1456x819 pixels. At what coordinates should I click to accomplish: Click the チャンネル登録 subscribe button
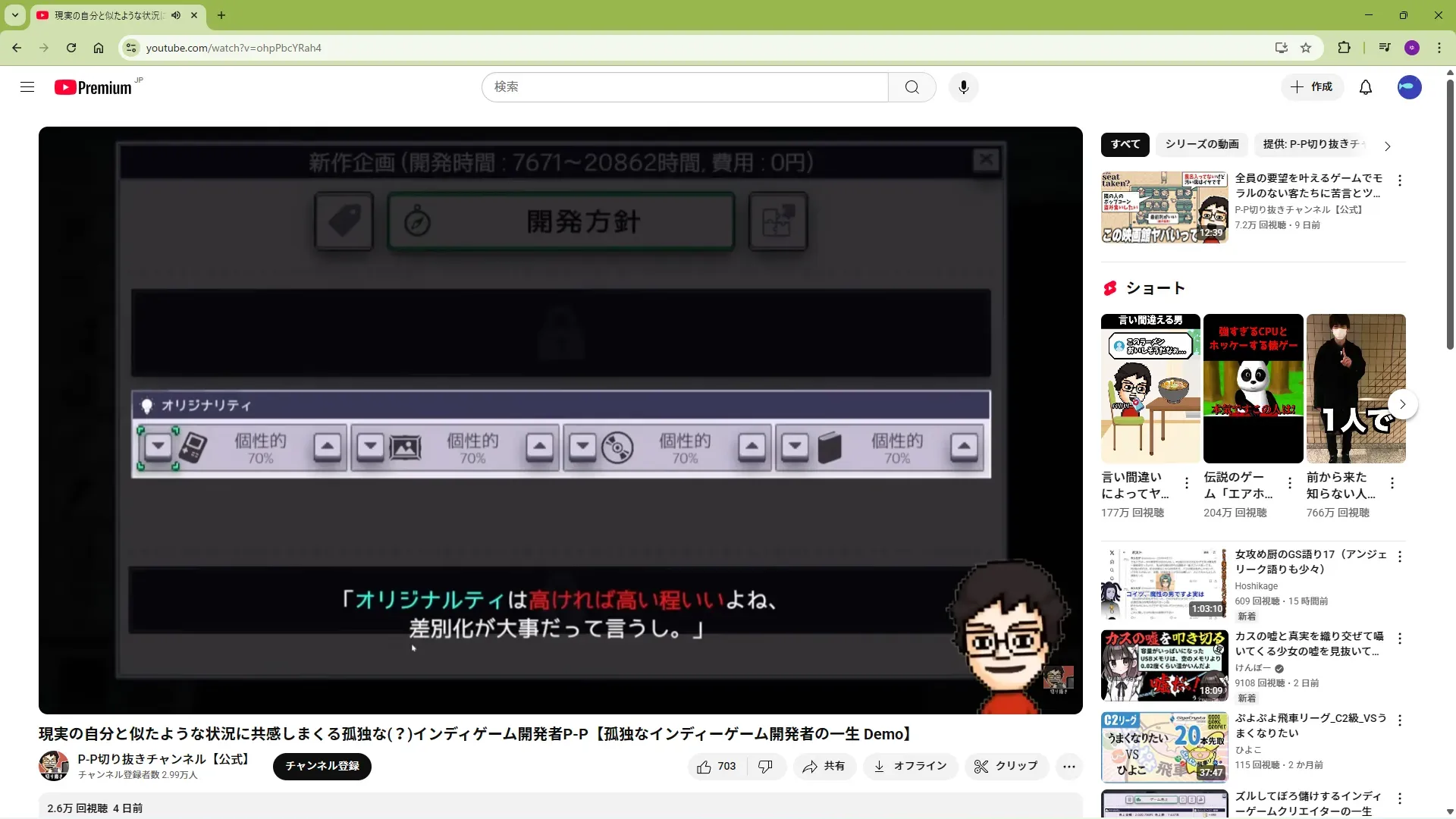322,766
